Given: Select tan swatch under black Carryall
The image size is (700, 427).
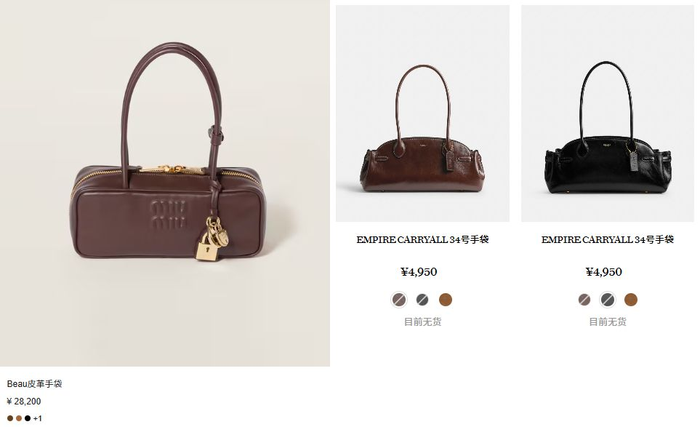Looking at the screenshot, I should pyautogui.click(x=631, y=300).
